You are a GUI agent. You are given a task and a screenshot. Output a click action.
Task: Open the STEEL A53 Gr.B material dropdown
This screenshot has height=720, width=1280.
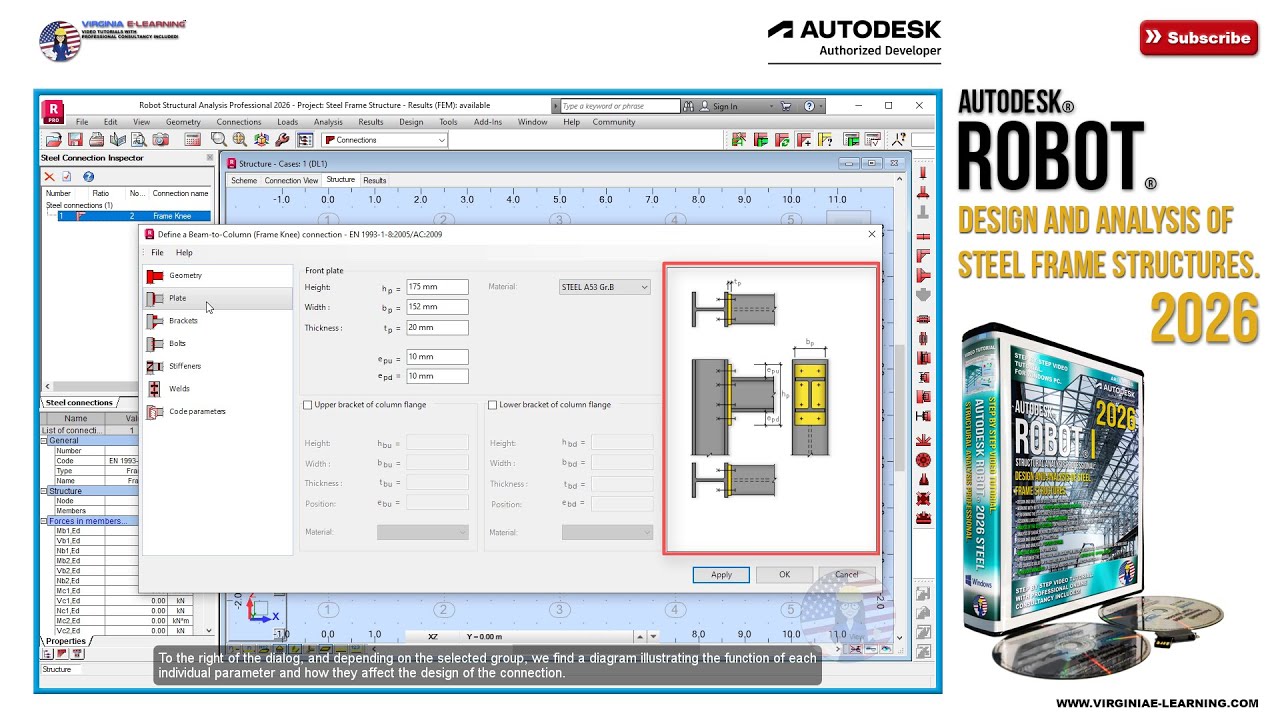605,287
